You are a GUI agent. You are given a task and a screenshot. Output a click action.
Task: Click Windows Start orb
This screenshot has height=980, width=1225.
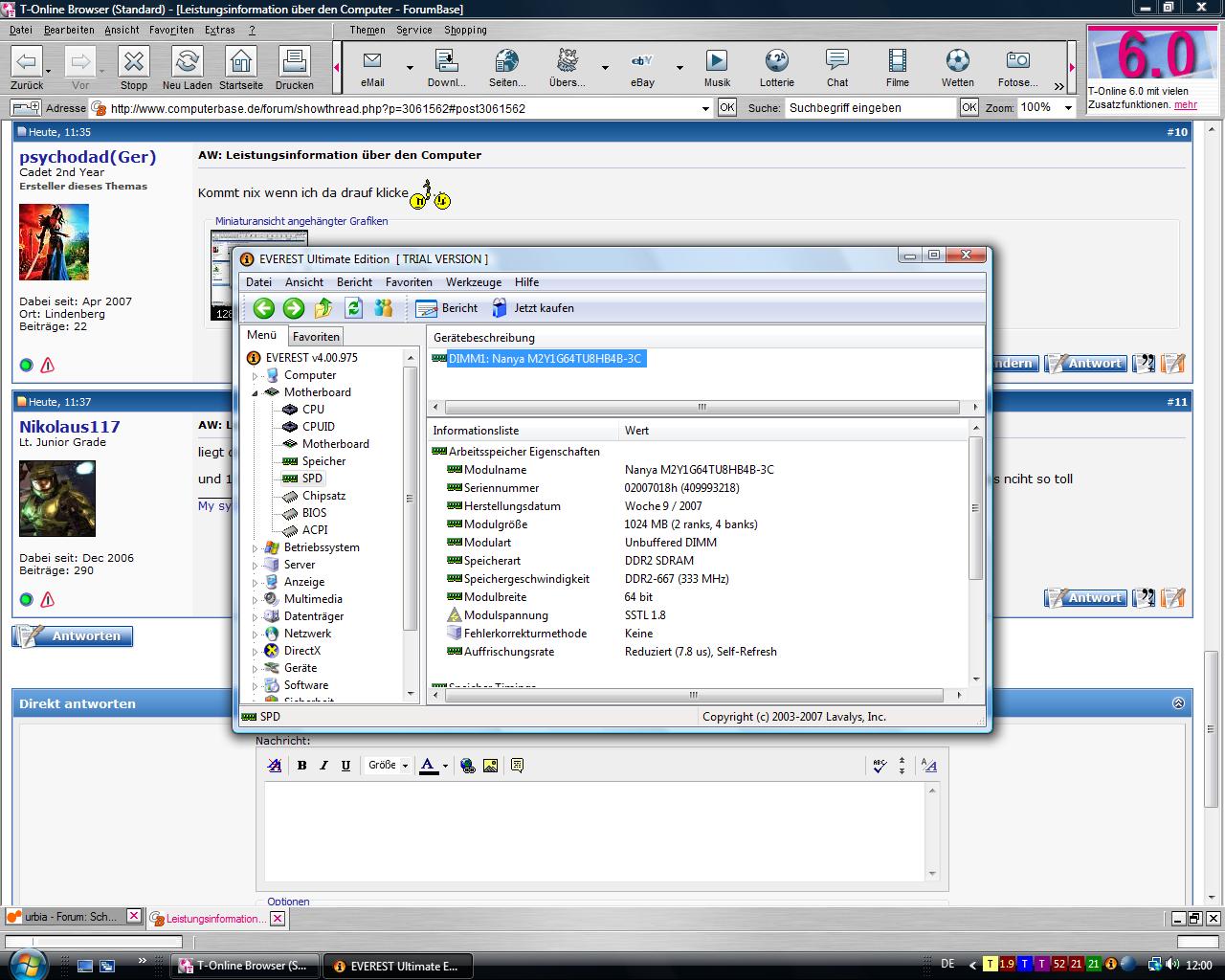click(28, 964)
